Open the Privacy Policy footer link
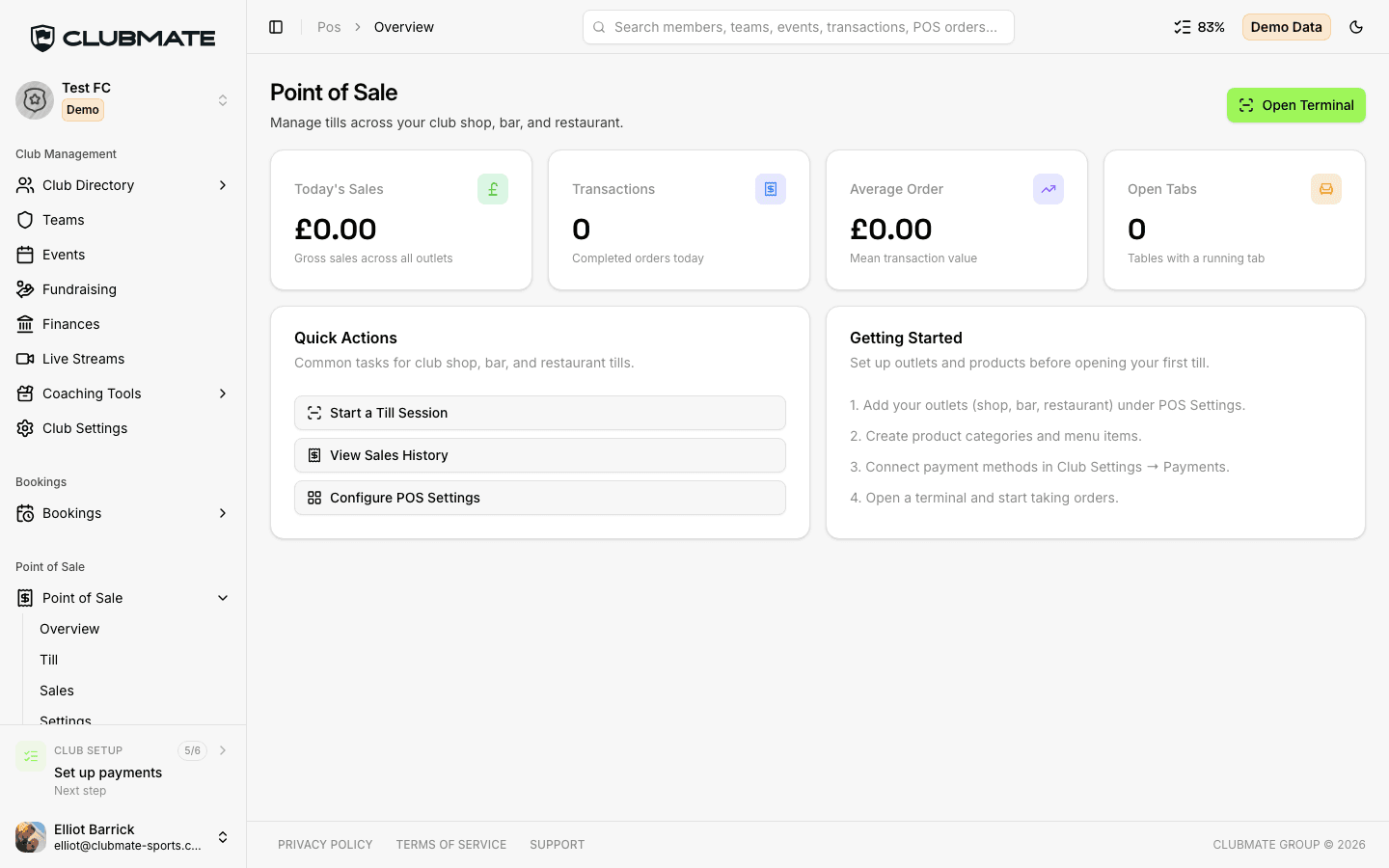The width and height of the screenshot is (1389, 868). pos(325,845)
